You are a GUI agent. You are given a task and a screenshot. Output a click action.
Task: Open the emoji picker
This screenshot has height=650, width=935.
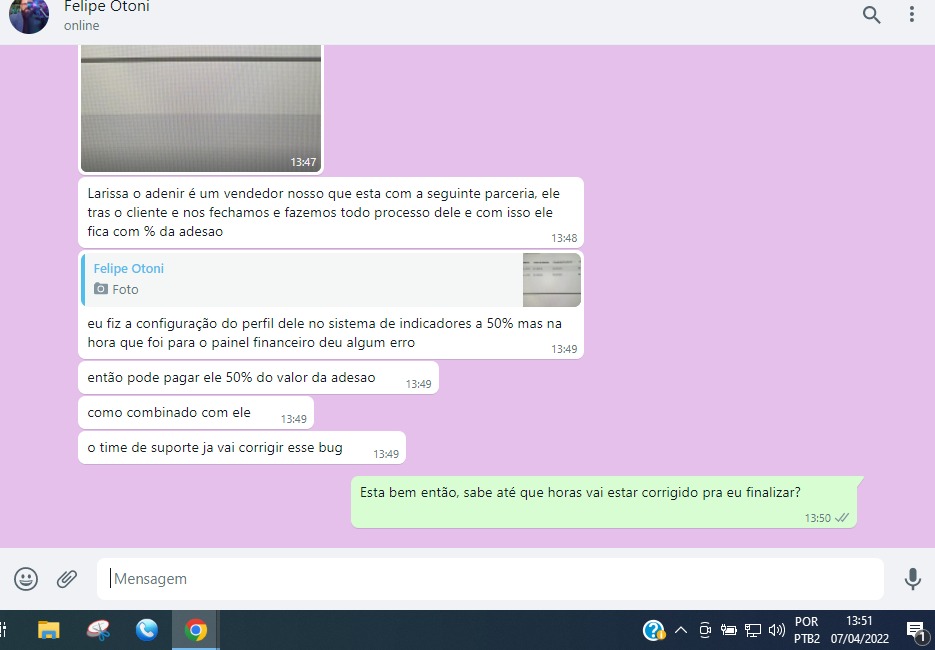26,578
